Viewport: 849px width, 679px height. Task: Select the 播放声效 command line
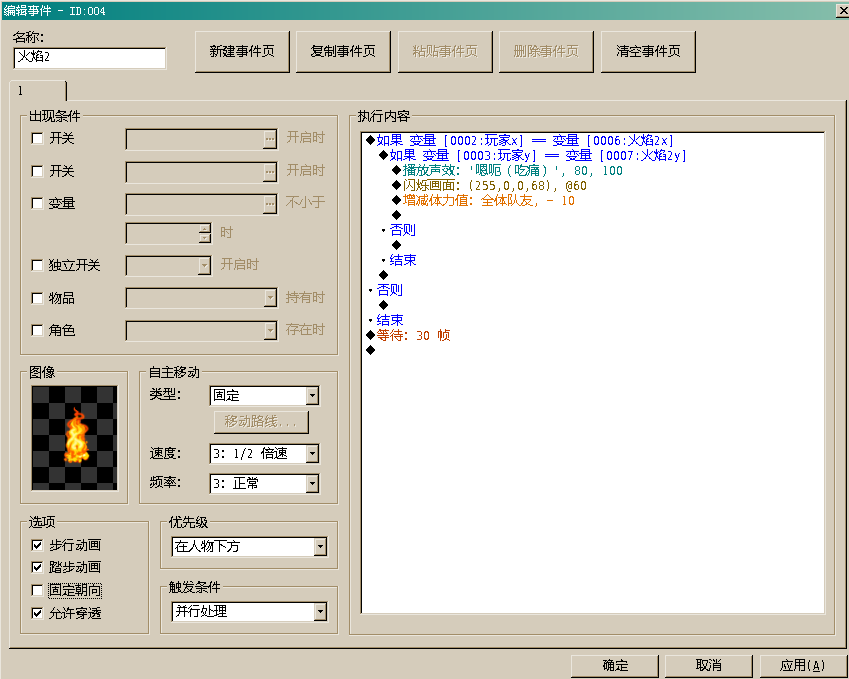[x=508, y=171]
